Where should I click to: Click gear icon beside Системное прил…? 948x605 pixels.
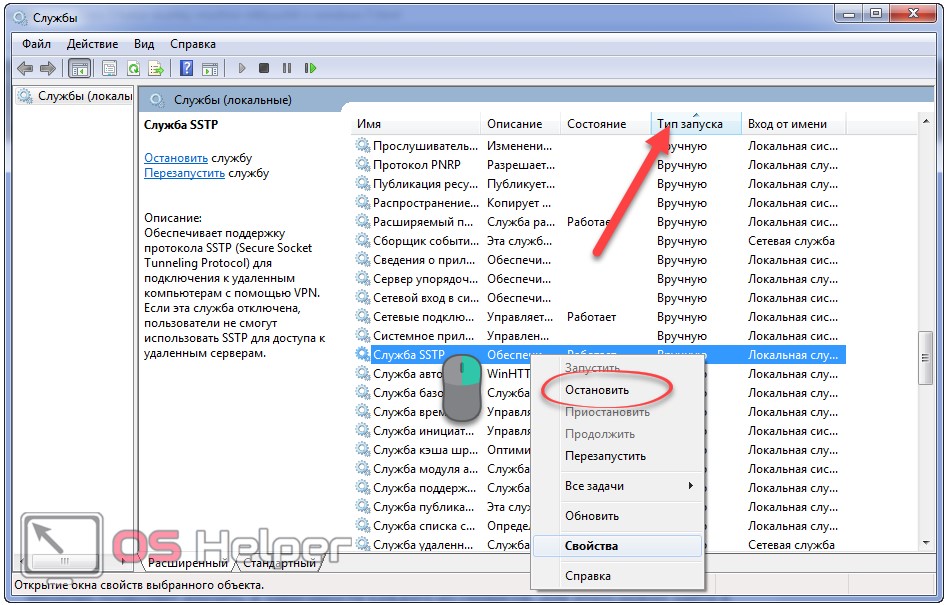tap(362, 335)
